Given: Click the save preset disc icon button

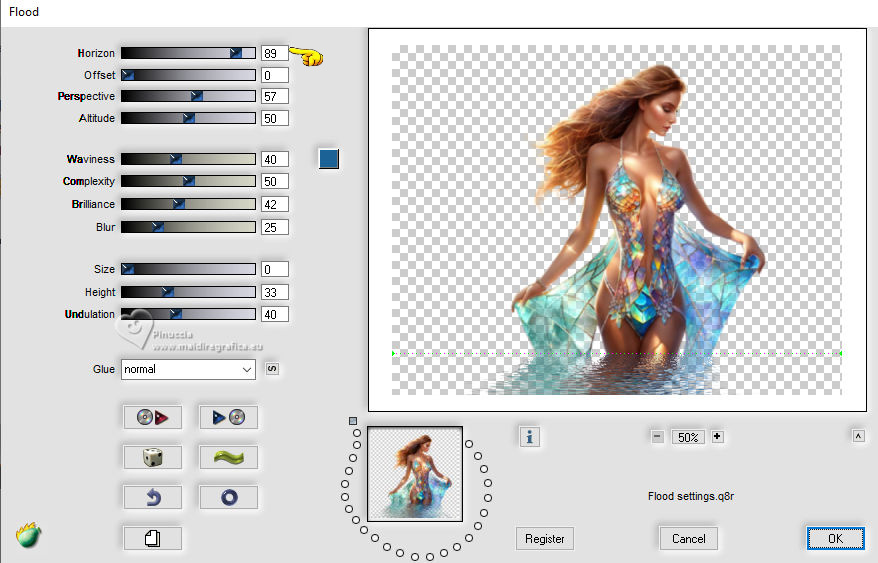Looking at the screenshot, I should click(229, 417).
